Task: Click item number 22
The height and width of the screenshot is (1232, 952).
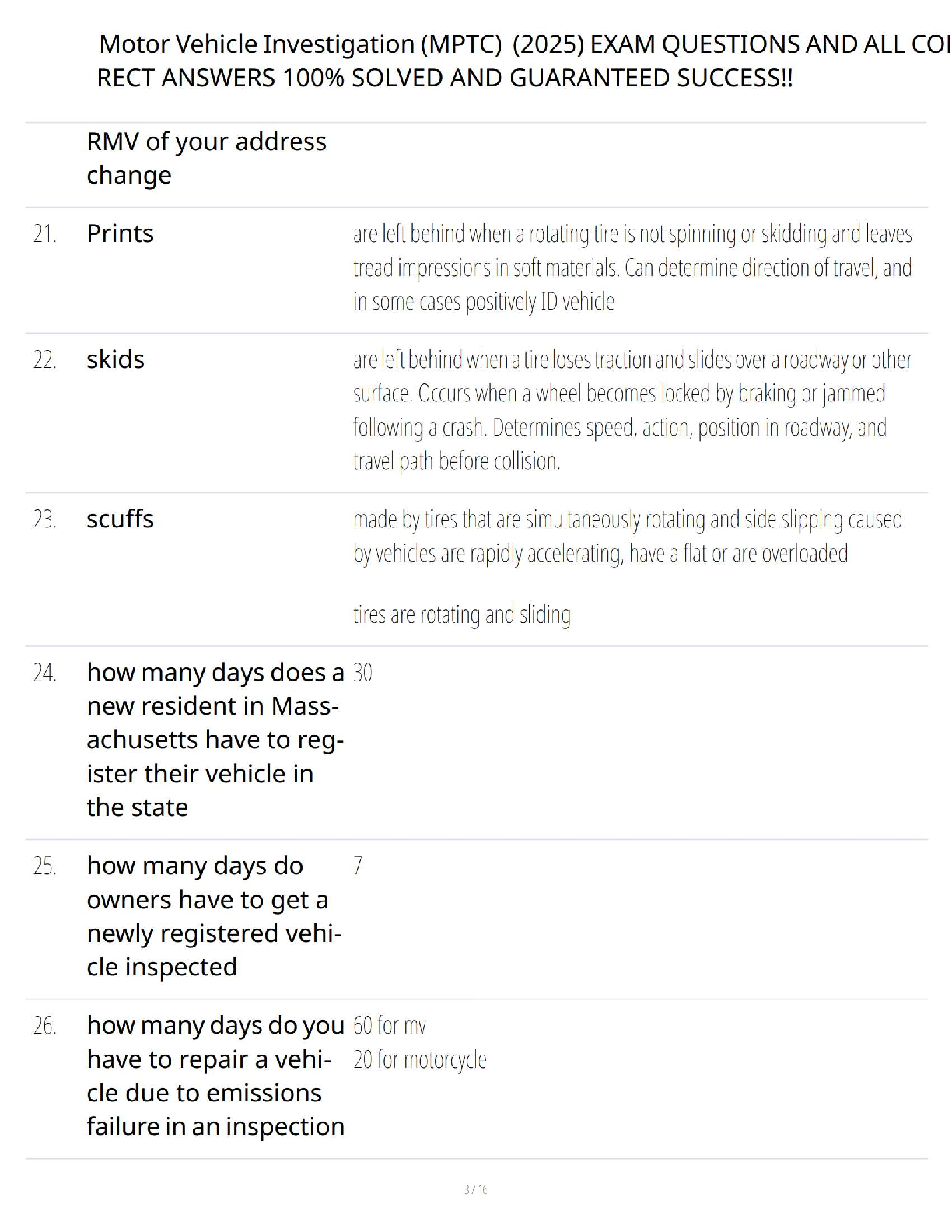Action: tap(45, 359)
